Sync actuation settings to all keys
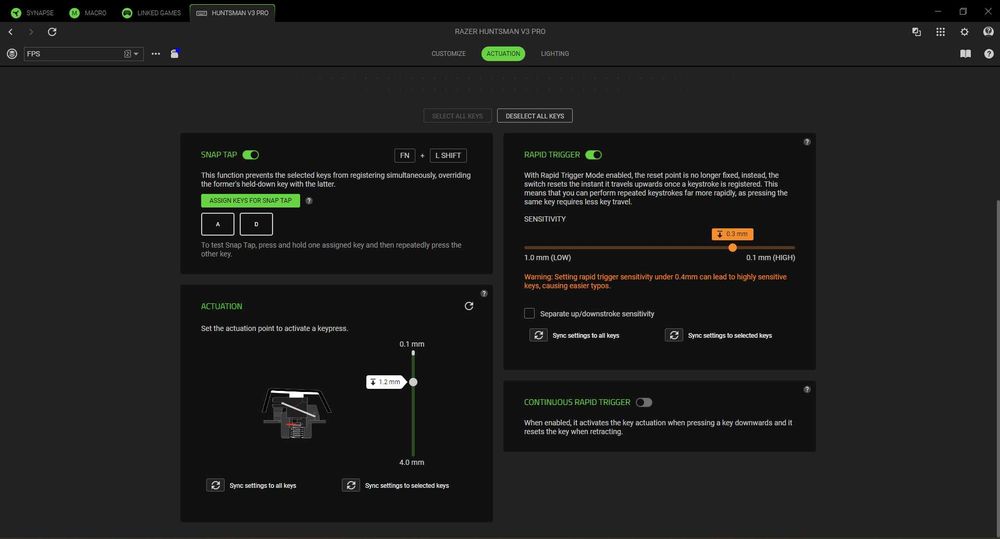 click(216, 485)
